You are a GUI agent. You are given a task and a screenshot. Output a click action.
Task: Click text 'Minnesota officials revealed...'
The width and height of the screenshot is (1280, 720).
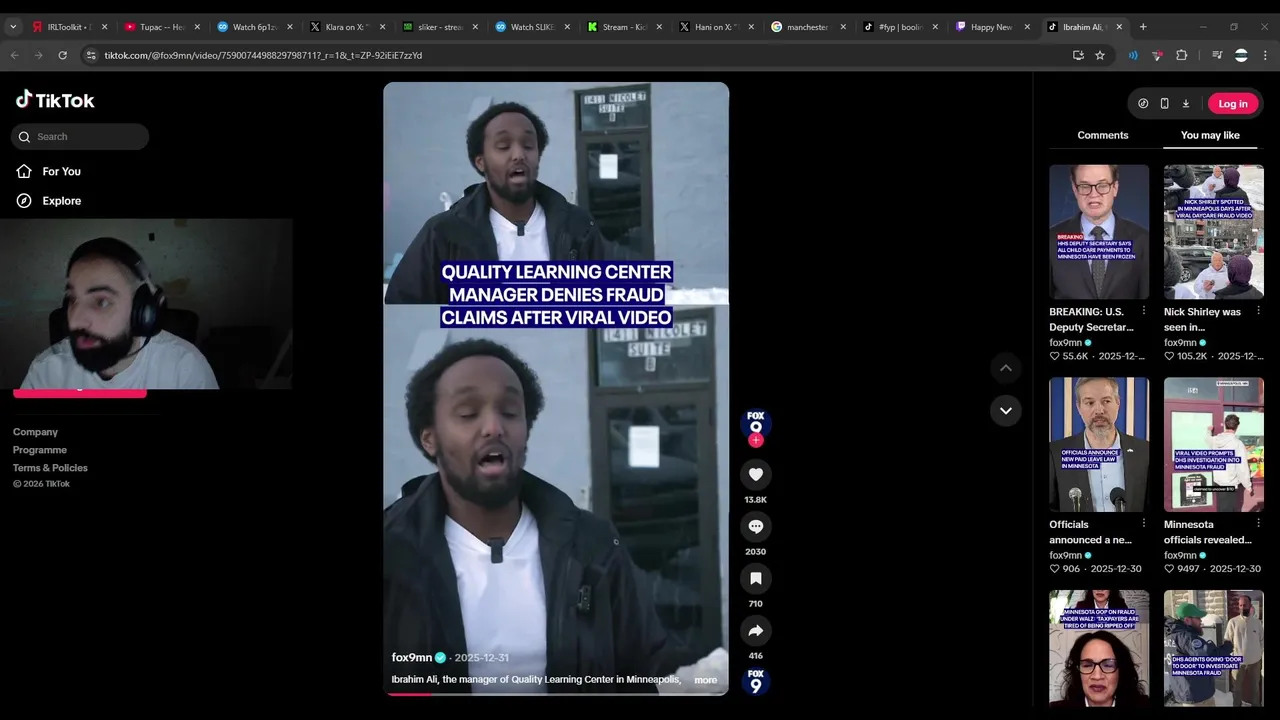1207,532
